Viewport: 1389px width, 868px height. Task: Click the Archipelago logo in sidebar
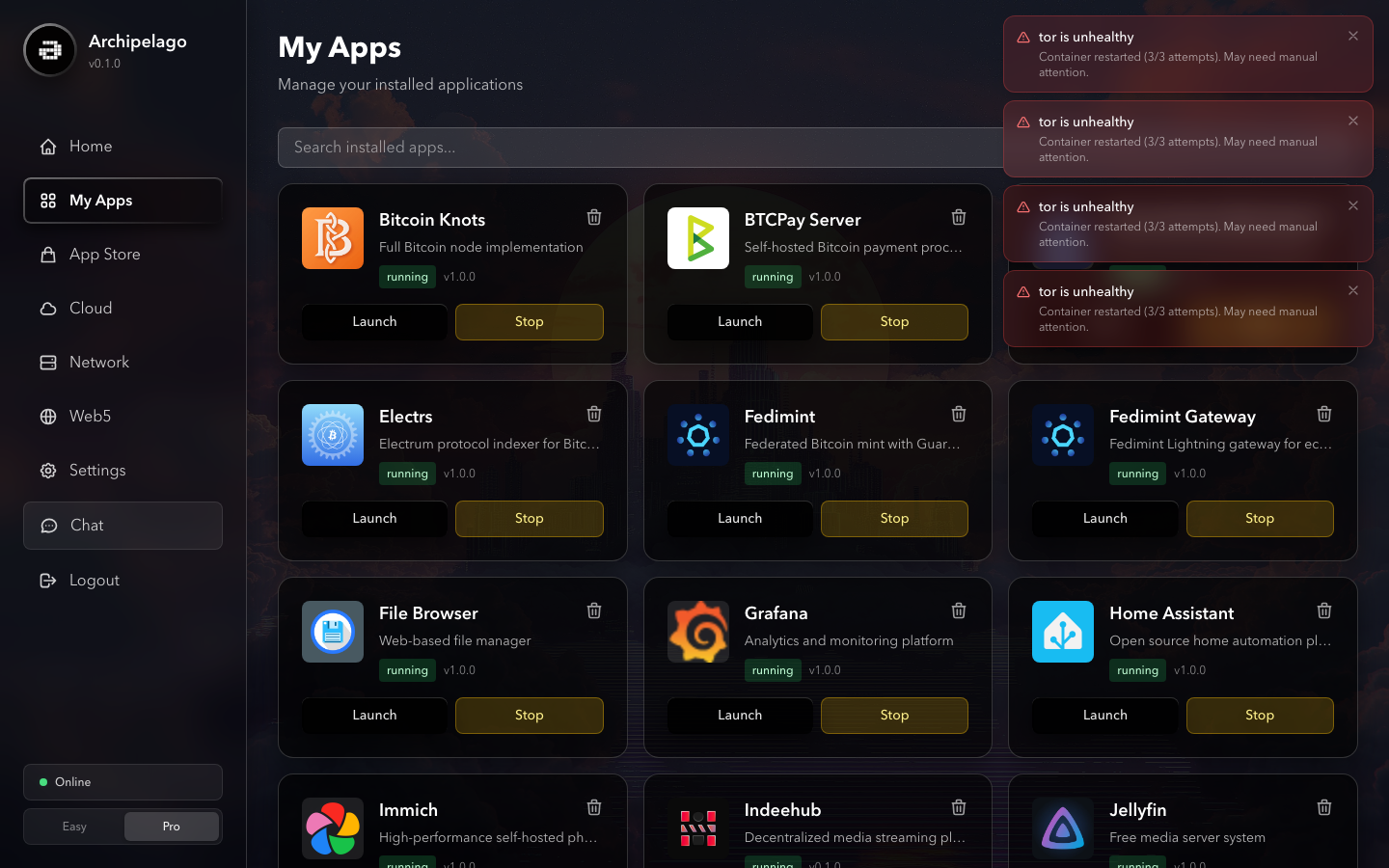click(x=50, y=50)
